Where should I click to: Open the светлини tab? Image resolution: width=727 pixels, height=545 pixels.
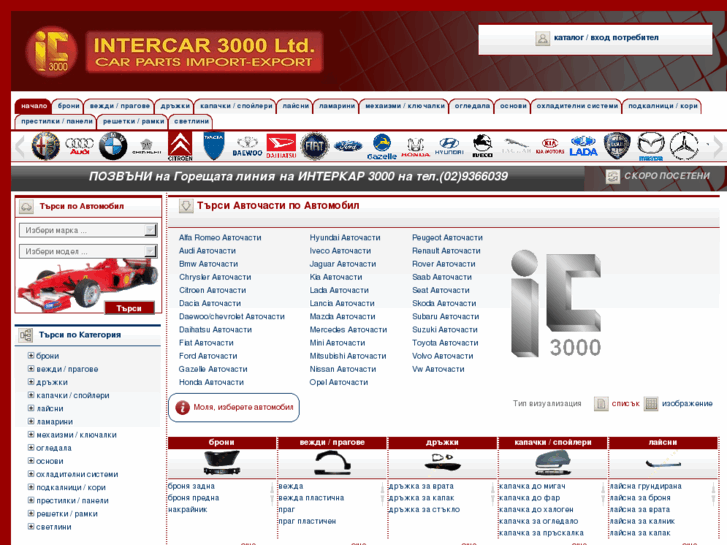191,122
